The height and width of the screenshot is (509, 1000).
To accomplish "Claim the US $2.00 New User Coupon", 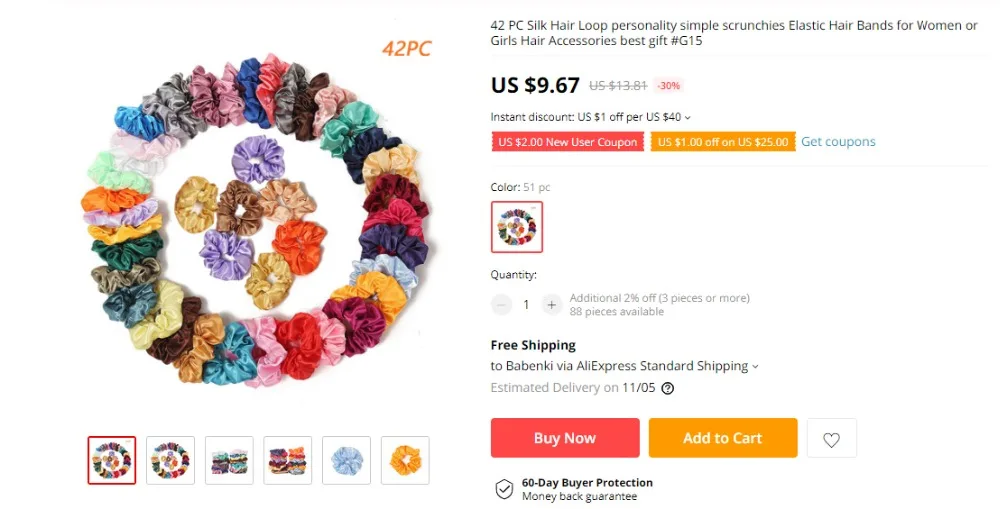I will (x=568, y=142).
